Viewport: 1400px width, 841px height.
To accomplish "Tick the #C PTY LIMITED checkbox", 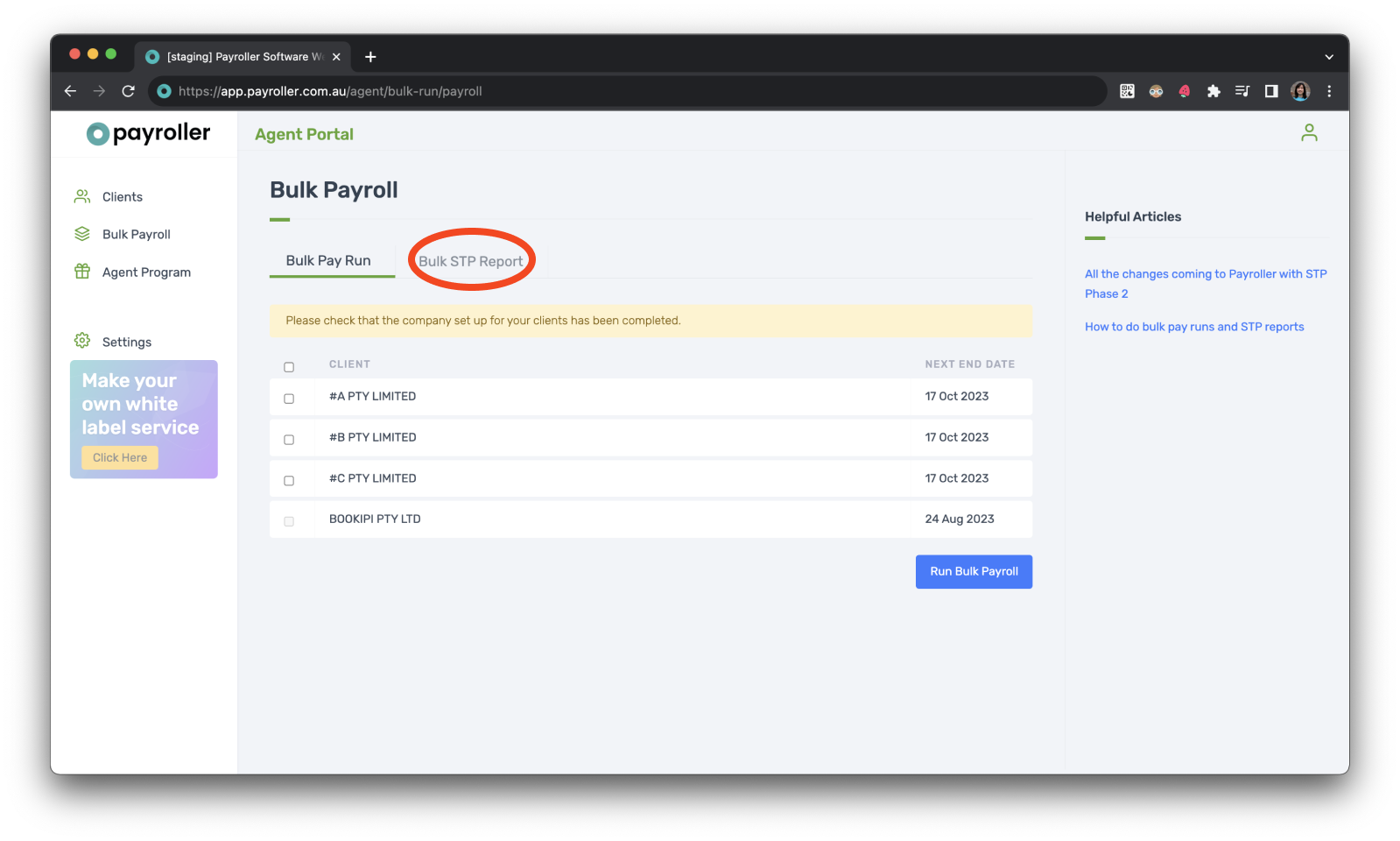I will [x=289, y=481].
